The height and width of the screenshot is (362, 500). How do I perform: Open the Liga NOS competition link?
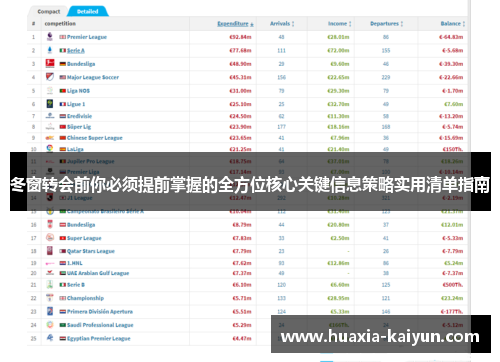click(78, 91)
